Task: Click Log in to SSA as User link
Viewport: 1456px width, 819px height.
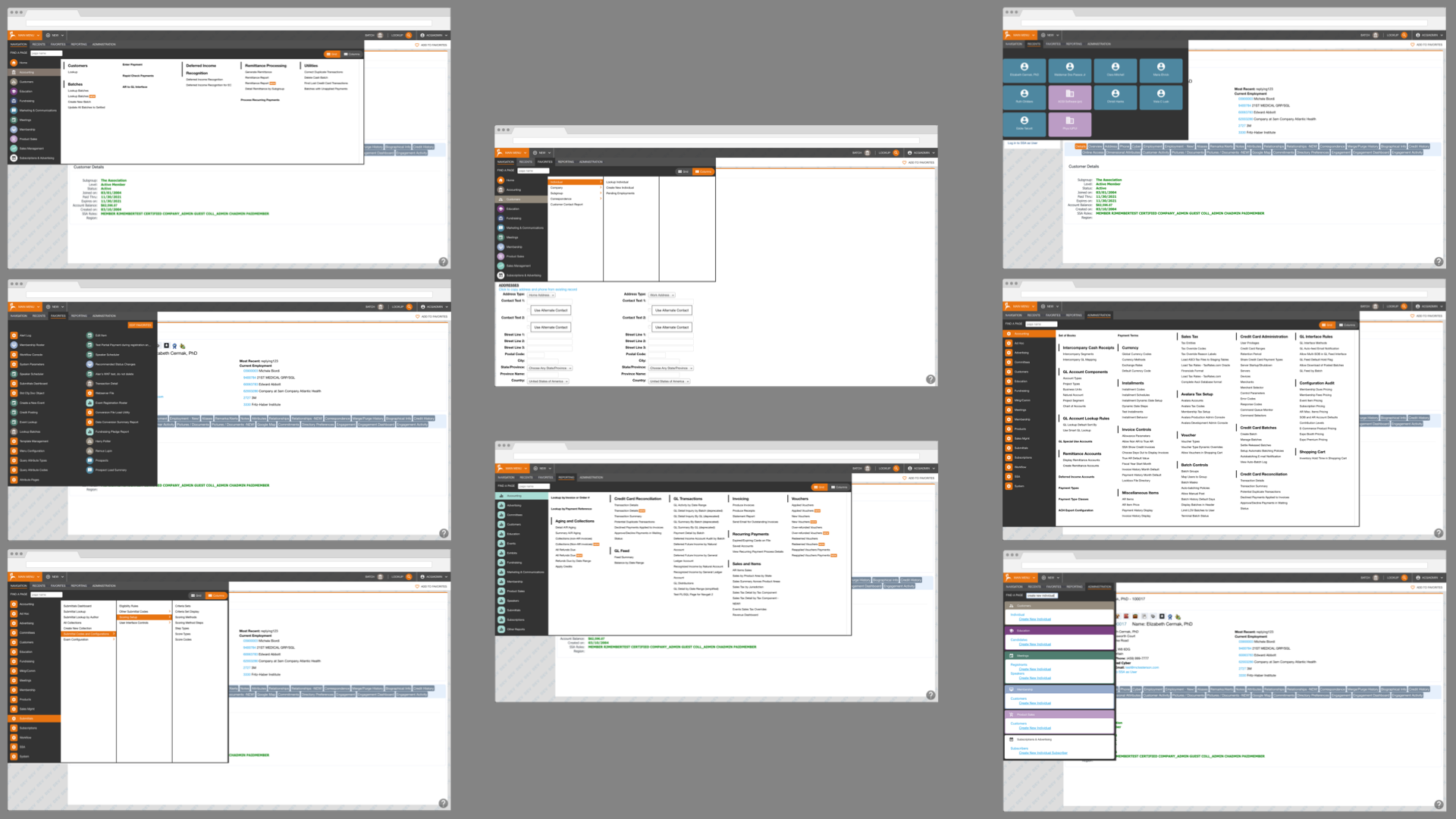Action: pos(1022,143)
